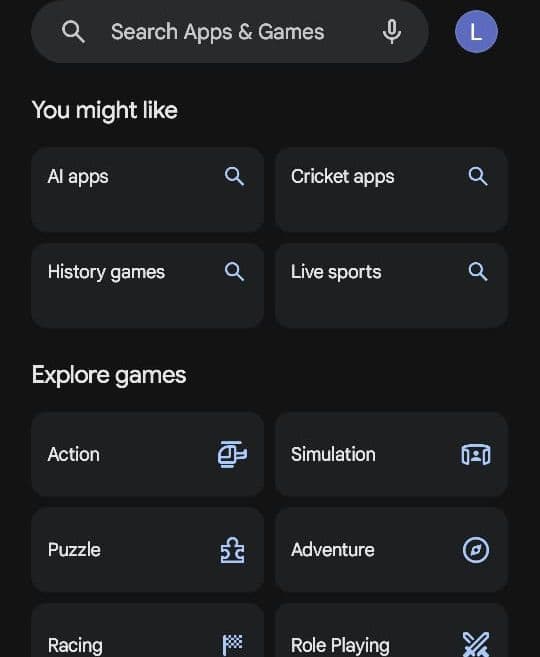Select the History games suggestion
The height and width of the screenshot is (657, 540).
click(147, 285)
